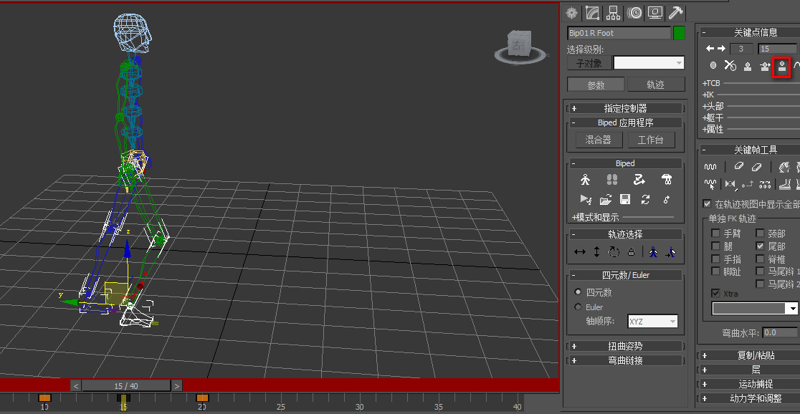802x416 pixels.
Task: Toggle the 手臂 arms checkbox
Action: tap(716, 233)
